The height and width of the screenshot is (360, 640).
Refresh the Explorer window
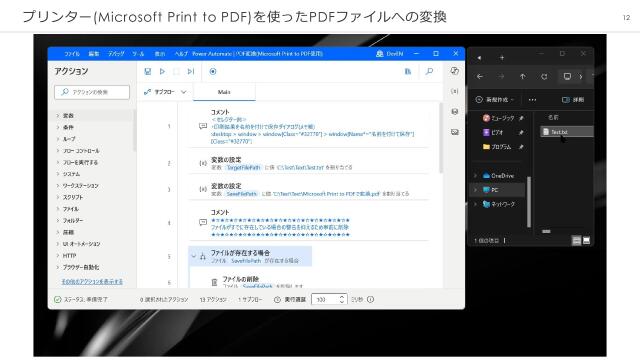544,76
